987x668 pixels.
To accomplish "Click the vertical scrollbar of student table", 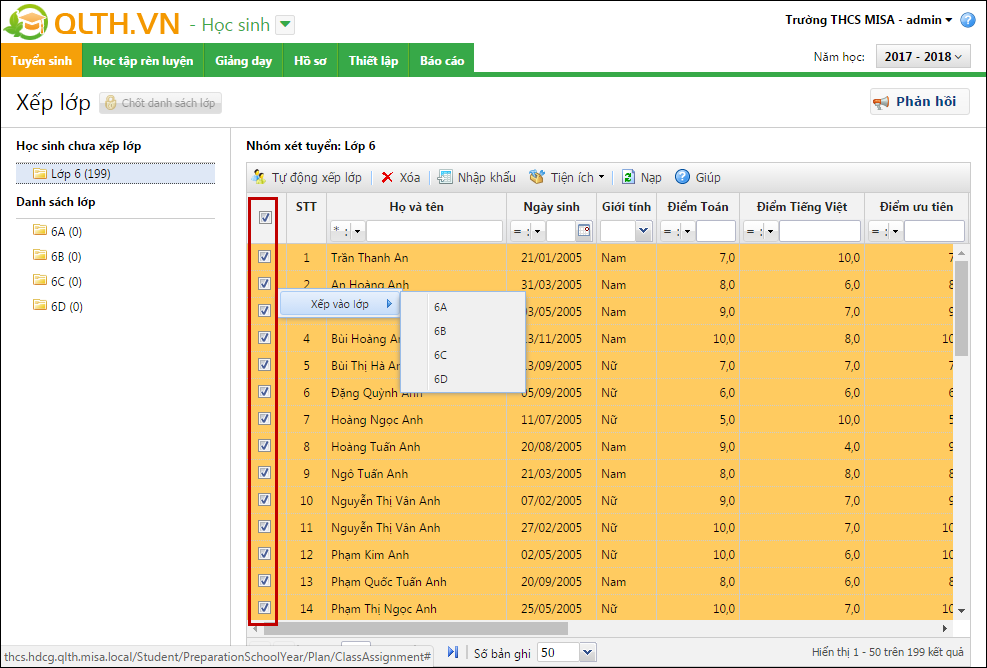I will pyautogui.click(x=962, y=308).
